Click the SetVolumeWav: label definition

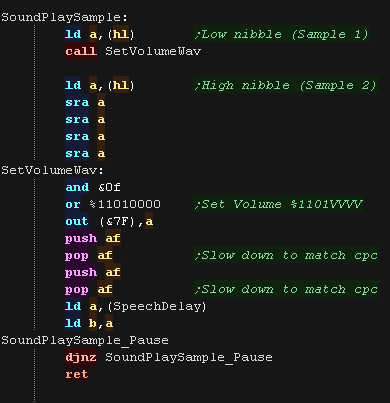(x=53, y=170)
